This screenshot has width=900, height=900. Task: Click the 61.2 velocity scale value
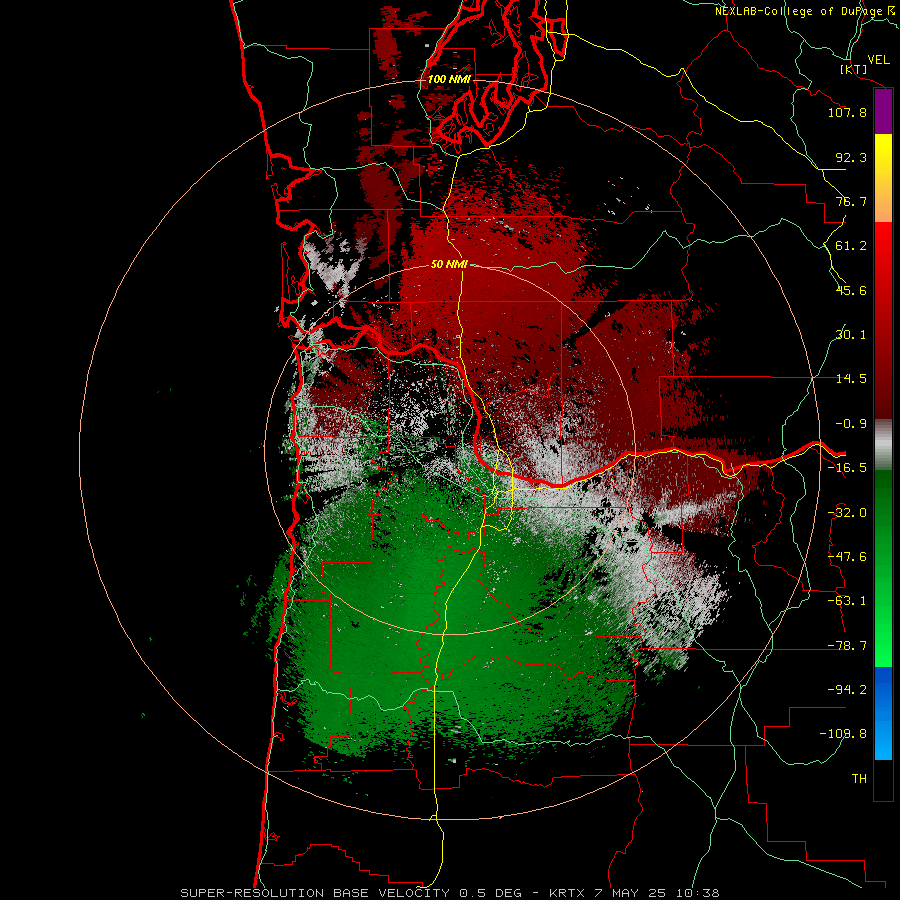(x=851, y=246)
